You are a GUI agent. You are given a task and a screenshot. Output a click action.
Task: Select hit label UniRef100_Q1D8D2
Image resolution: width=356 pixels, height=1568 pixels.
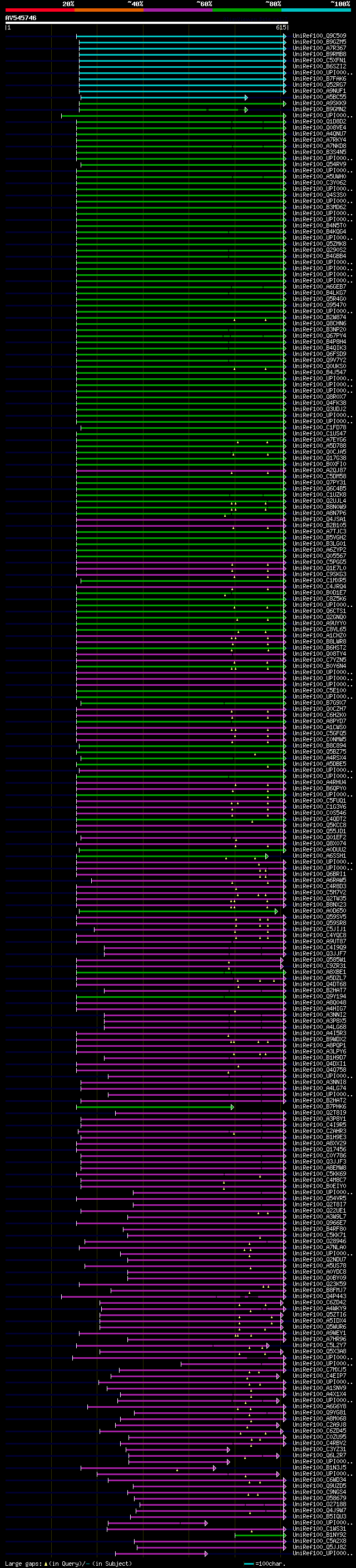coord(319,122)
